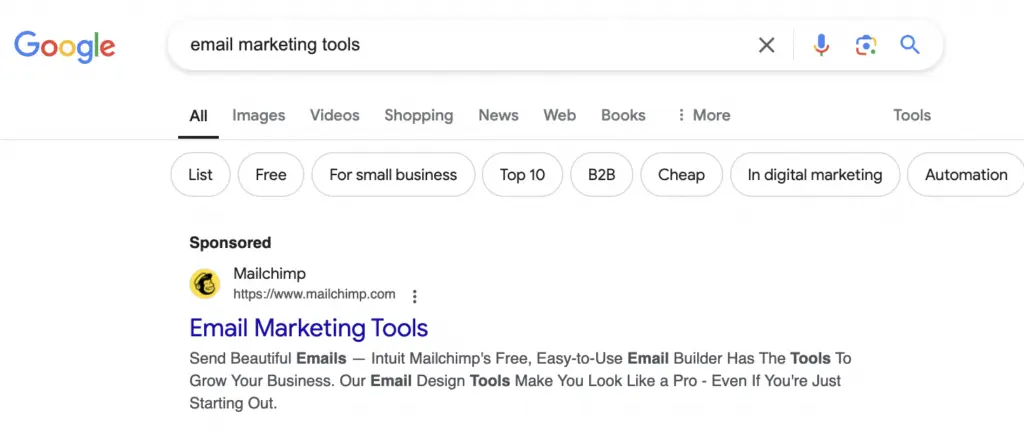This screenshot has width=1024, height=433.
Task: Switch to the Images tab
Action: (258, 115)
